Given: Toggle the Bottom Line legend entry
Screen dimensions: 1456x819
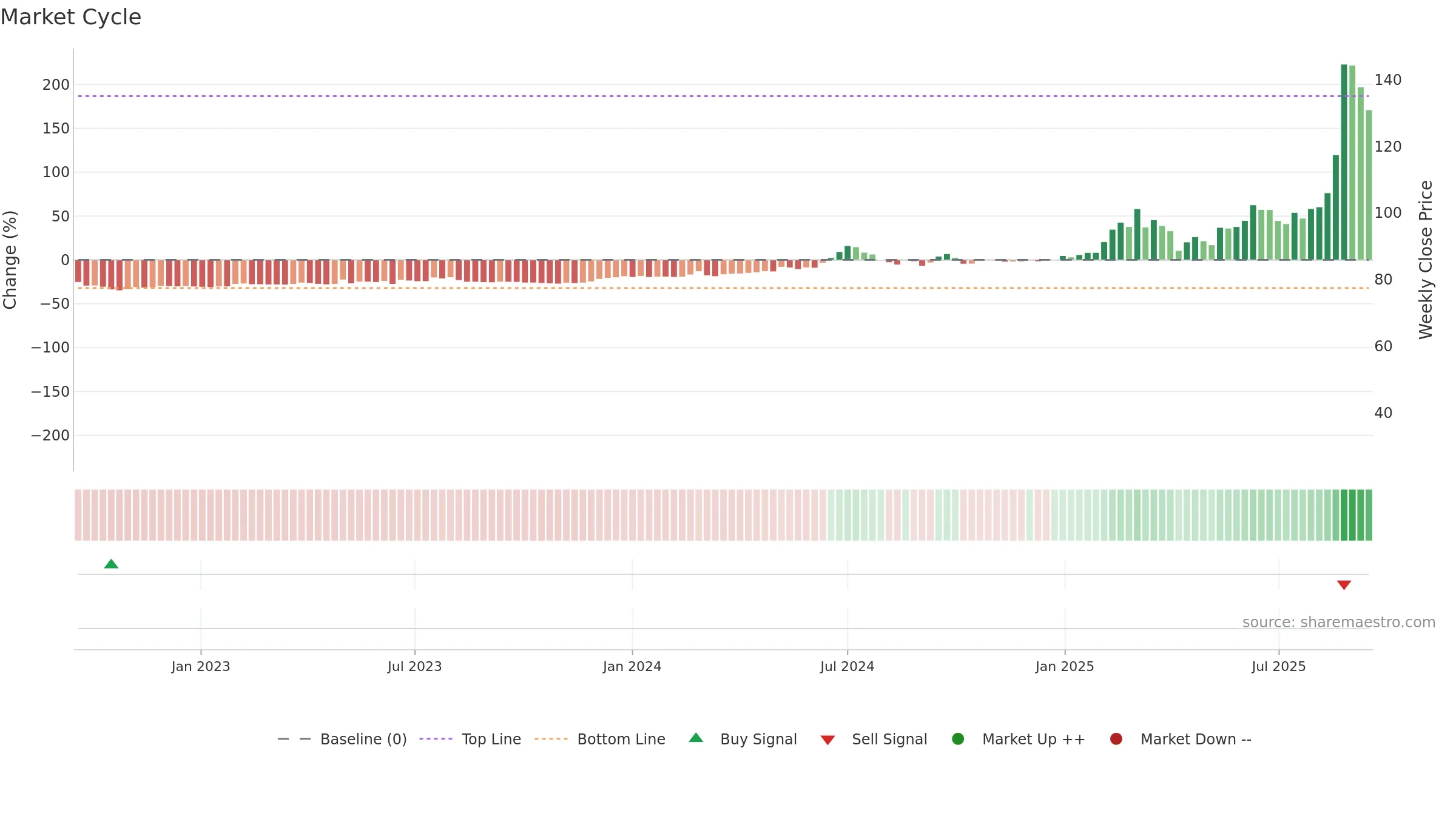Looking at the screenshot, I should click(x=600, y=739).
